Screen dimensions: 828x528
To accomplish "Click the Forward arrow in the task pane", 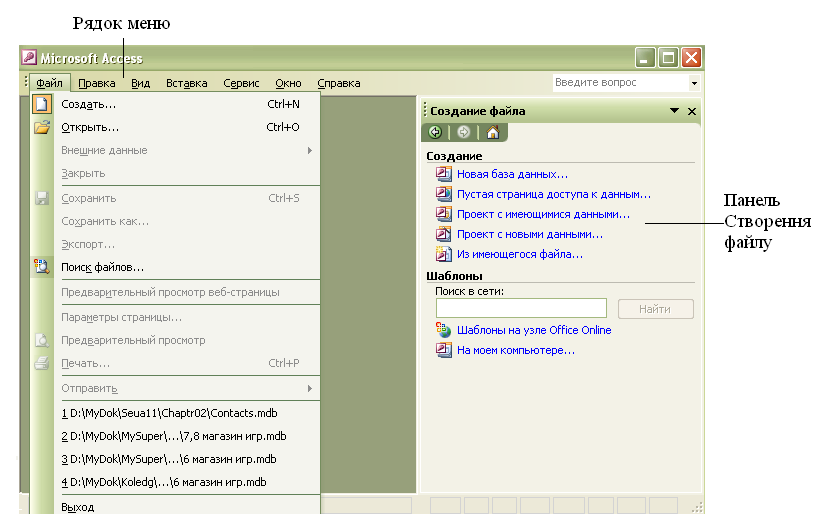I will tap(464, 132).
